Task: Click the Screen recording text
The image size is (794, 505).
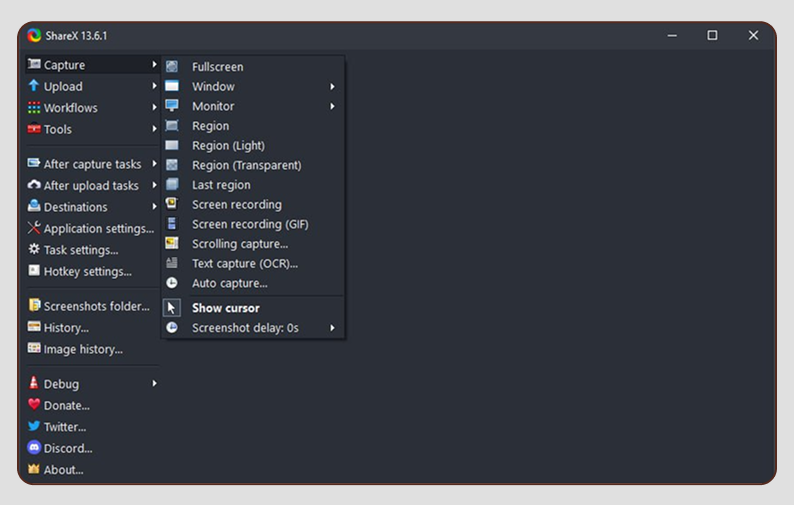Action: click(236, 205)
